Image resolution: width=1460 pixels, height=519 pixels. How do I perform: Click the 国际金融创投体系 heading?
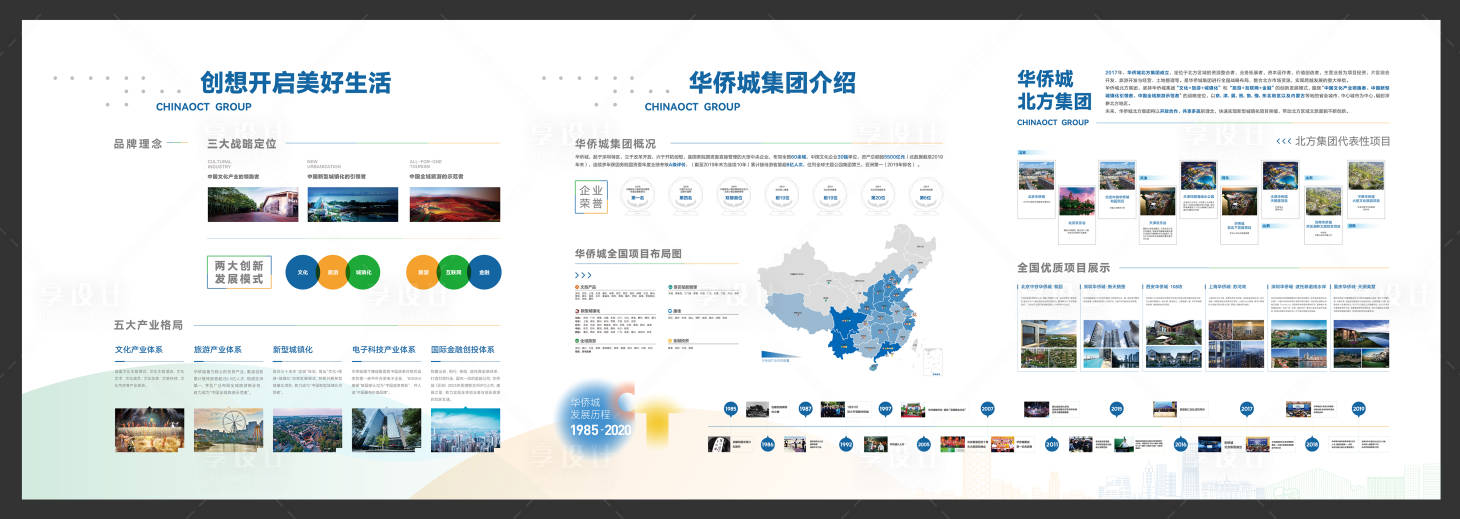[x=463, y=350]
